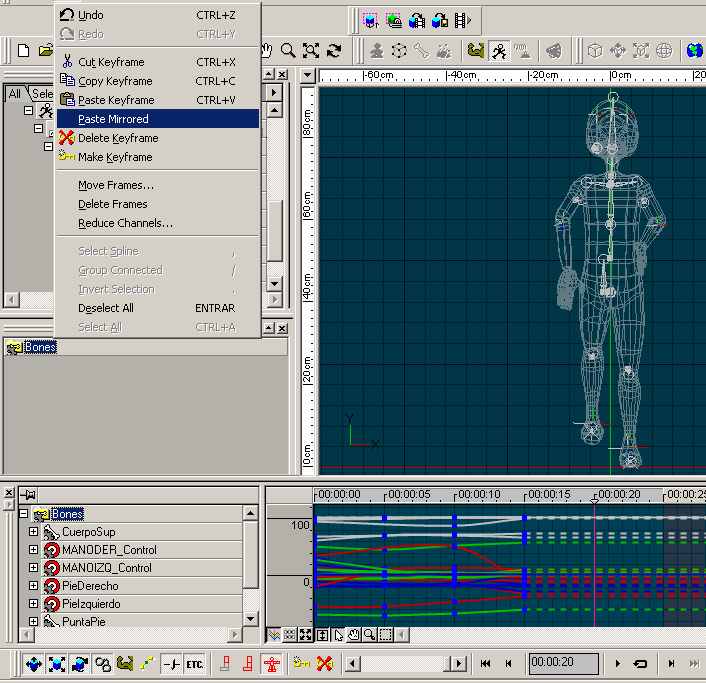Select Copy Keyframe menu entry

click(x=115, y=81)
